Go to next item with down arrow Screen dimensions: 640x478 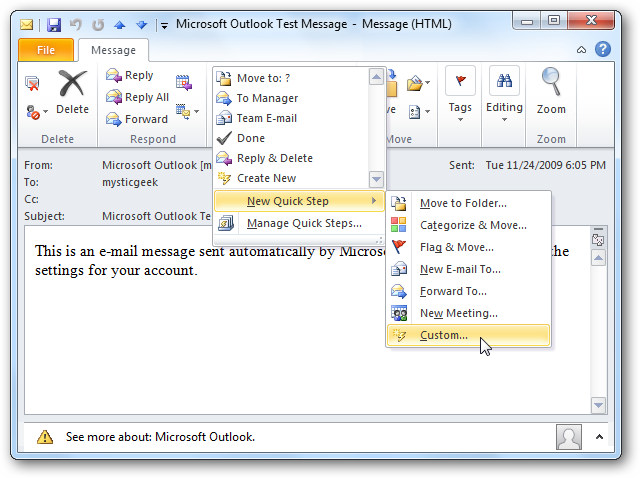click(x=142, y=25)
